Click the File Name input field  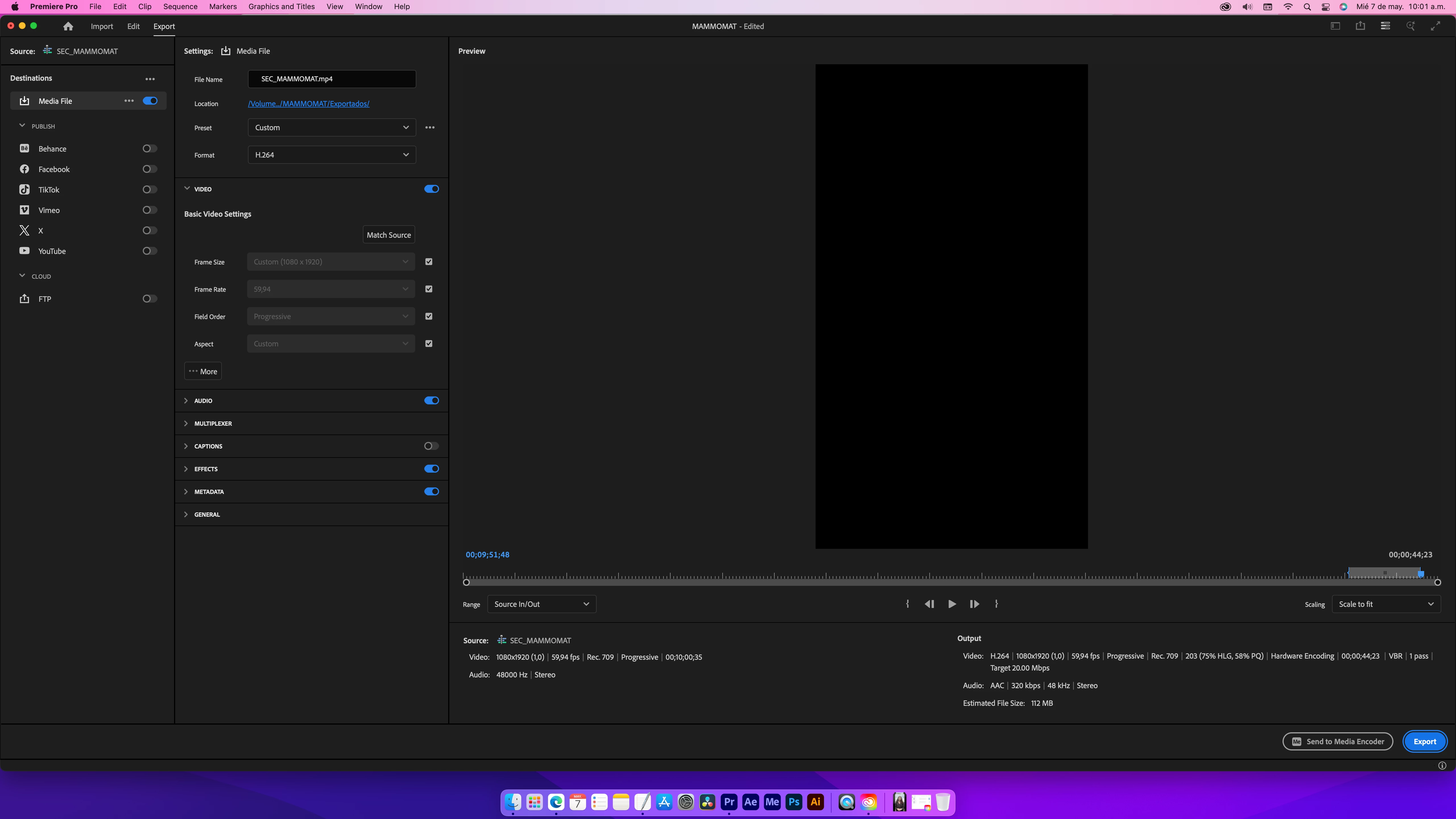pos(332,79)
